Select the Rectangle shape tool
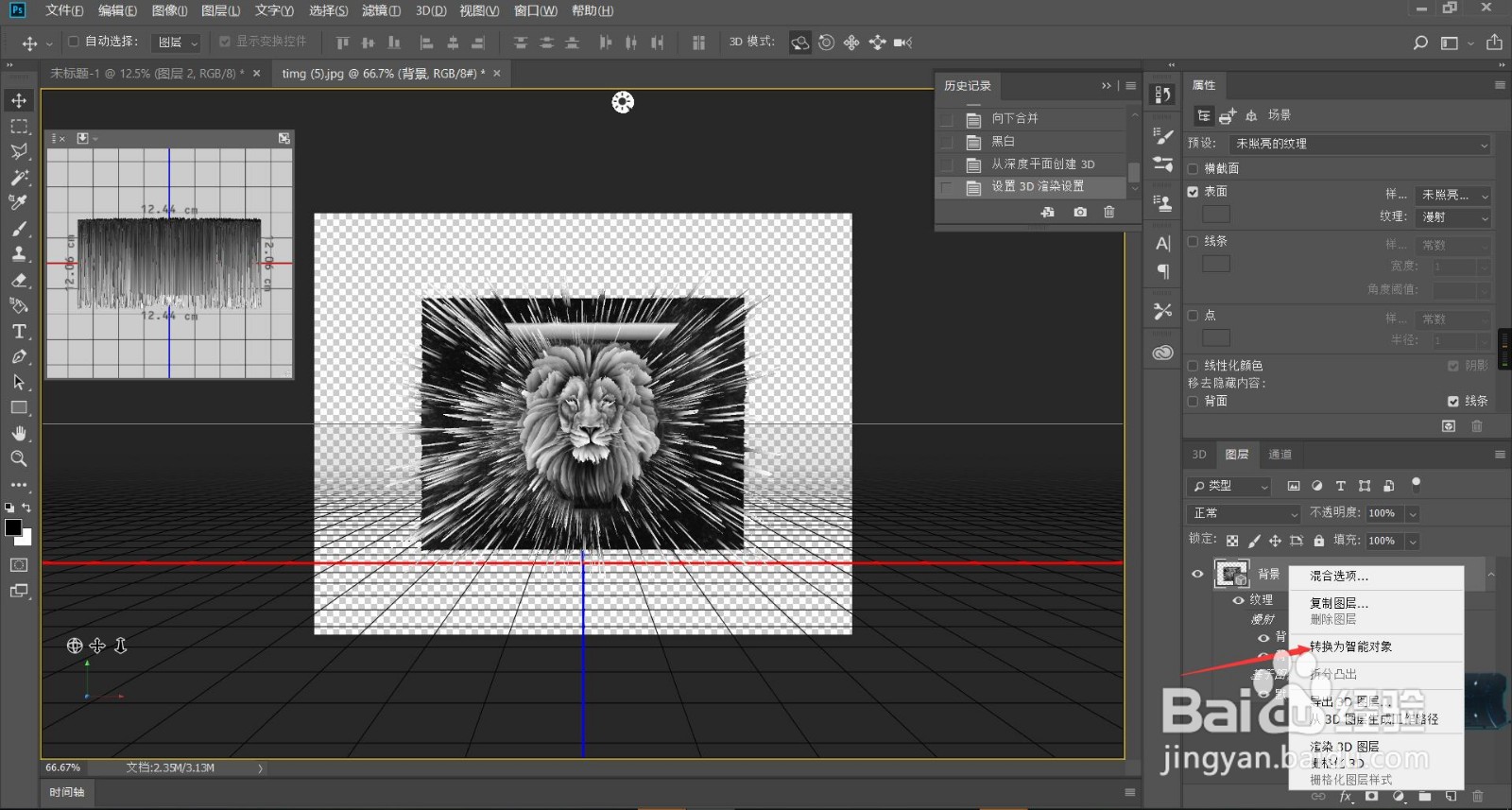This screenshot has width=1512, height=810. click(19, 408)
